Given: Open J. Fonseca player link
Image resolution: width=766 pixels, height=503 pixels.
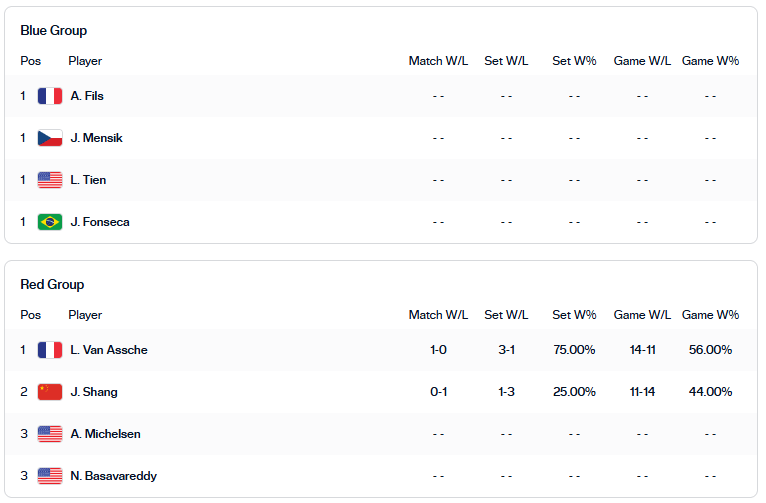Looking at the screenshot, I should pos(100,222).
